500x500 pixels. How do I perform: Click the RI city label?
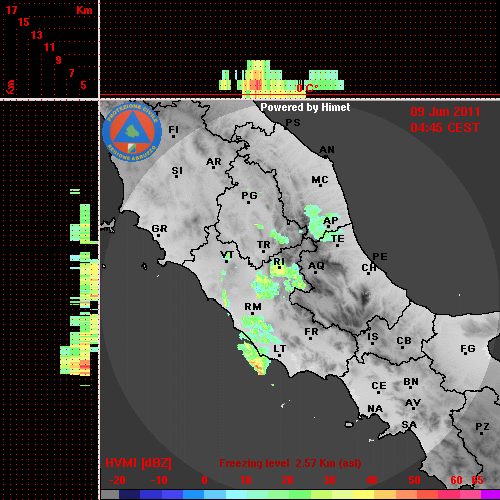[x=279, y=262]
